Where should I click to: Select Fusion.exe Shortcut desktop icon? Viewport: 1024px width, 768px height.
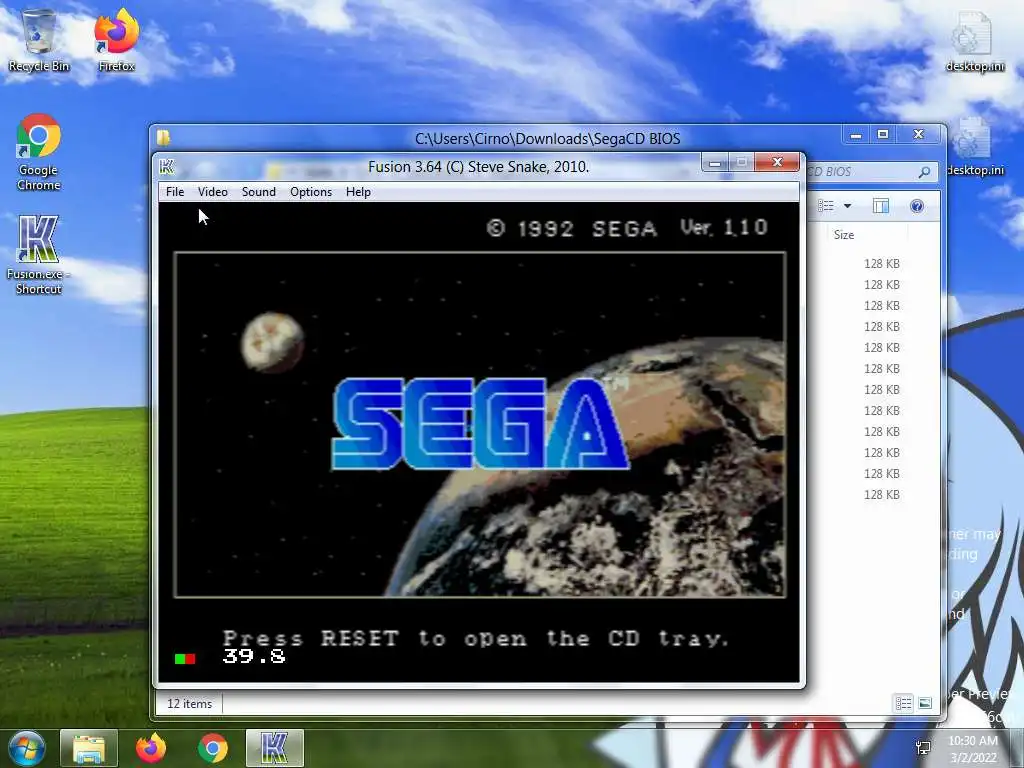(x=39, y=255)
